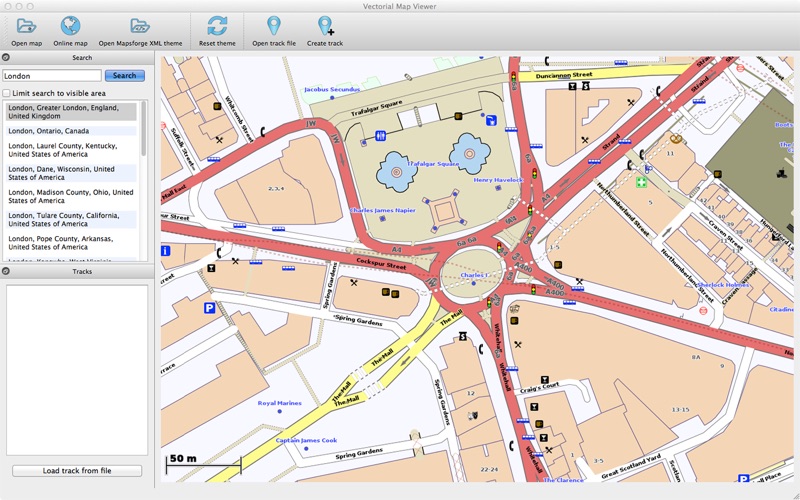Image resolution: width=800 pixels, height=500 pixels.
Task: Click the blue Search button
Action: coord(124,76)
